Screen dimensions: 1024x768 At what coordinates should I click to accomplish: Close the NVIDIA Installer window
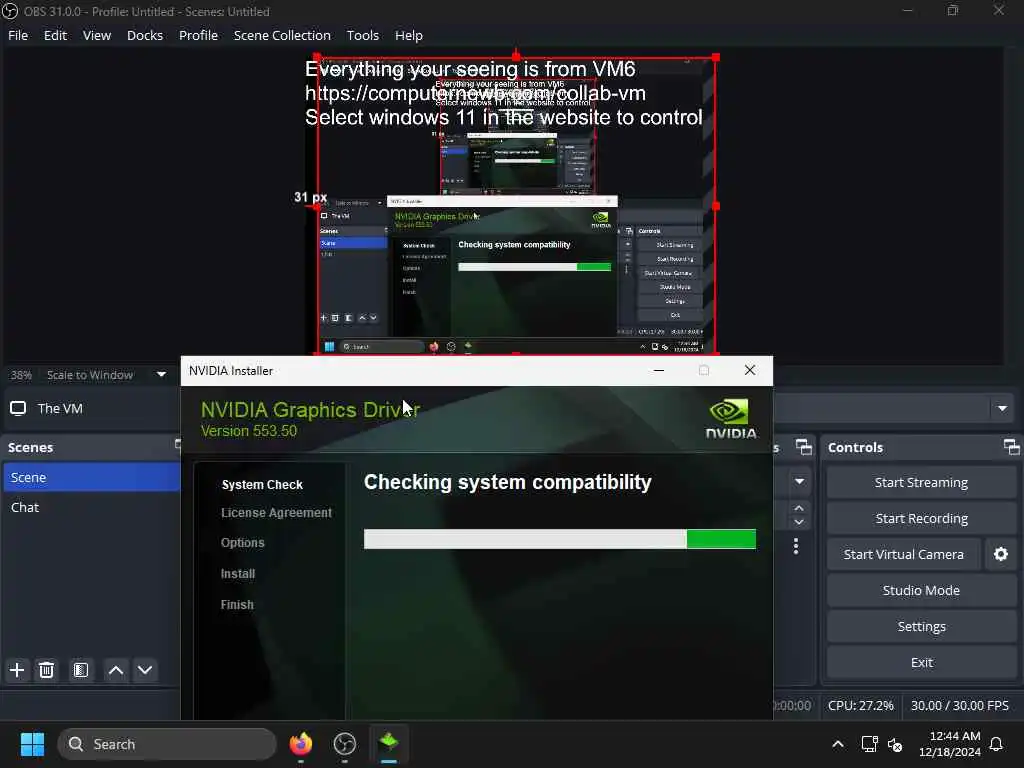[750, 370]
